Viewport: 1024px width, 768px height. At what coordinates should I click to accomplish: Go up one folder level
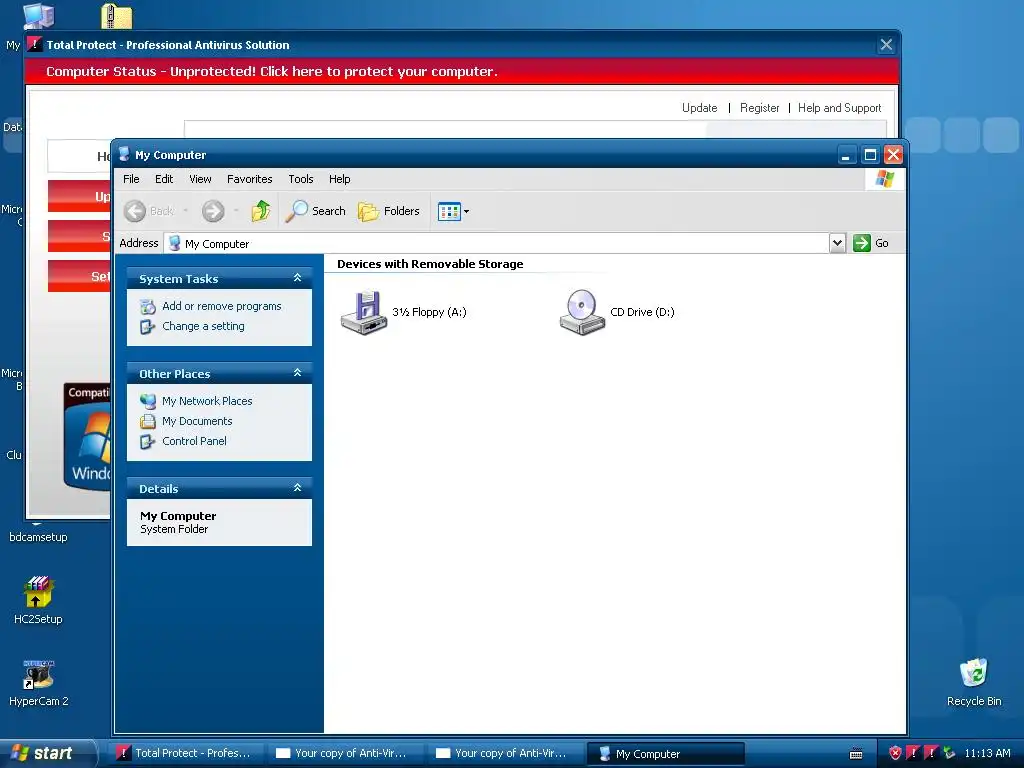tap(261, 211)
